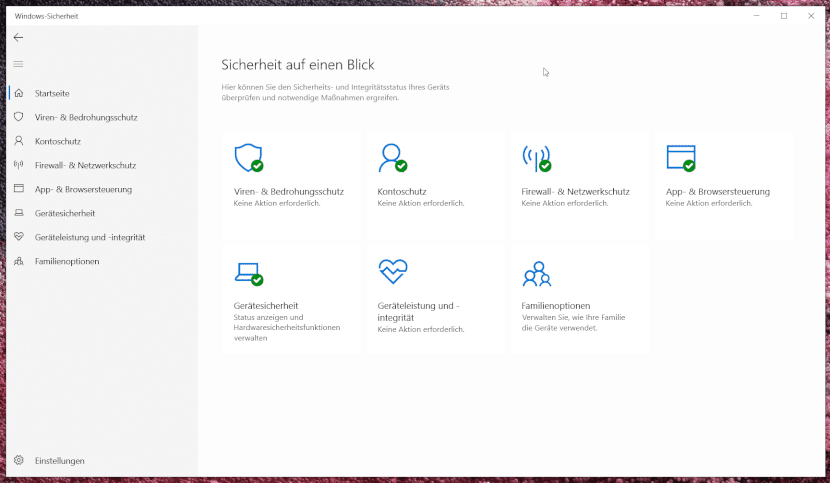Maximize the Windows-Sicherheit window

tap(784, 16)
